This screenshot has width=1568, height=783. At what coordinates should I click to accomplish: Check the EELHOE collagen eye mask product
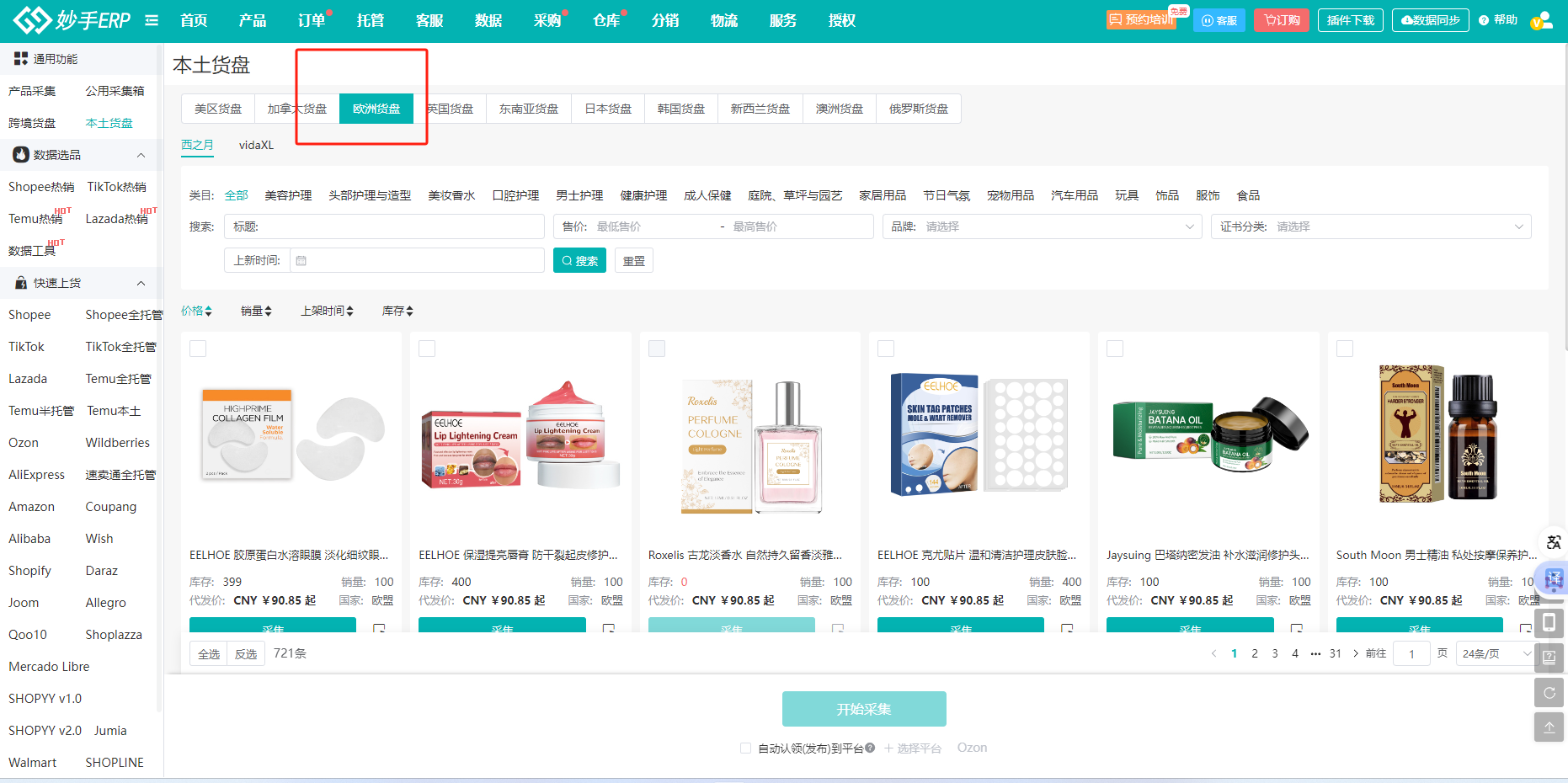pyautogui.click(x=198, y=349)
